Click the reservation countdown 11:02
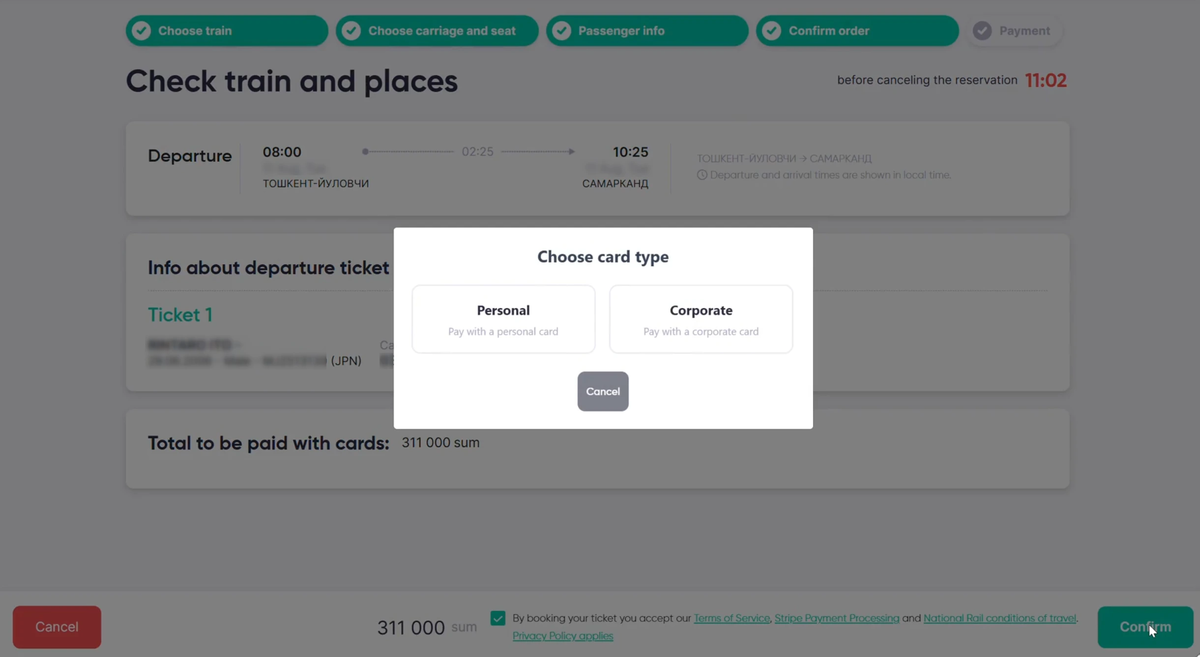Viewport: 1200px width, 657px height. [x=1046, y=81]
